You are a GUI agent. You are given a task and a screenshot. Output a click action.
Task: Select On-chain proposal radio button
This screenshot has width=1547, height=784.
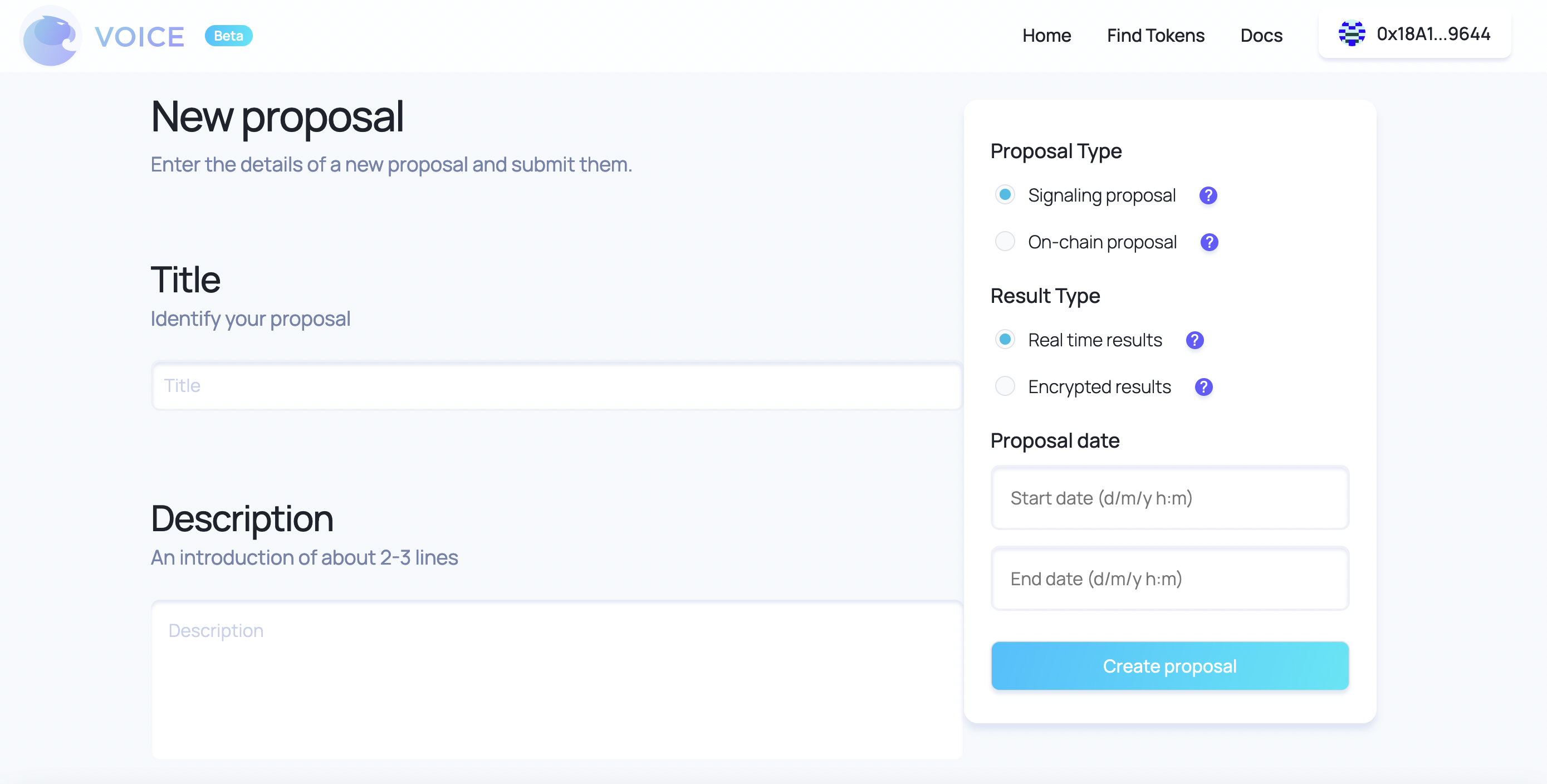pyautogui.click(x=1005, y=242)
